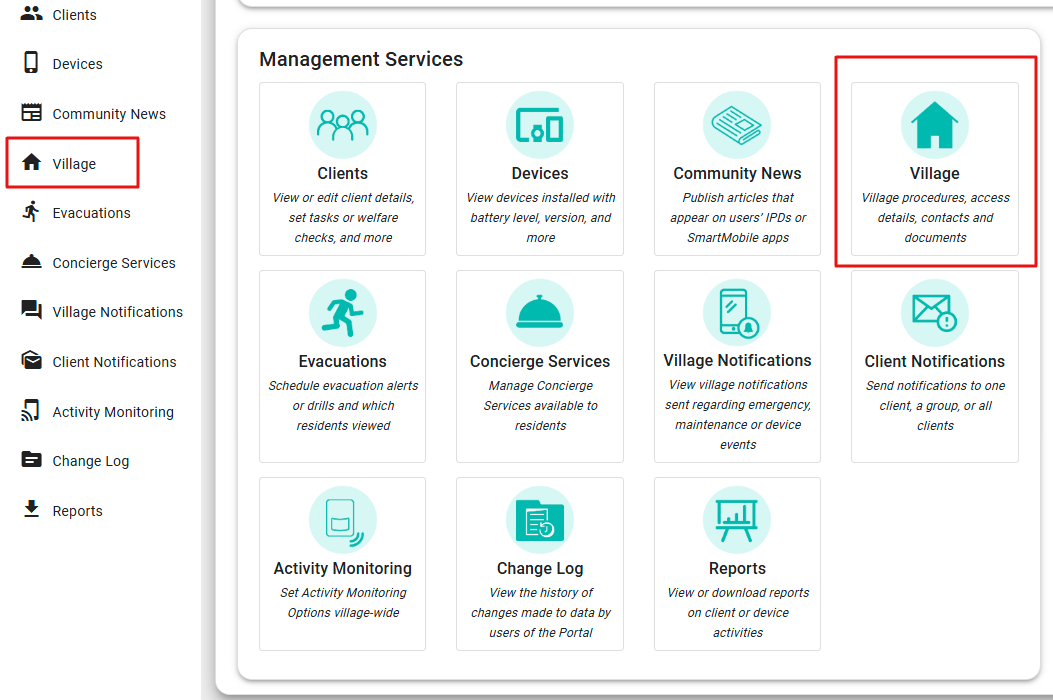The width and height of the screenshot is (1053, 700).
Task: Click the Devices phone icon in sidebar
Action: click(31, 62)
